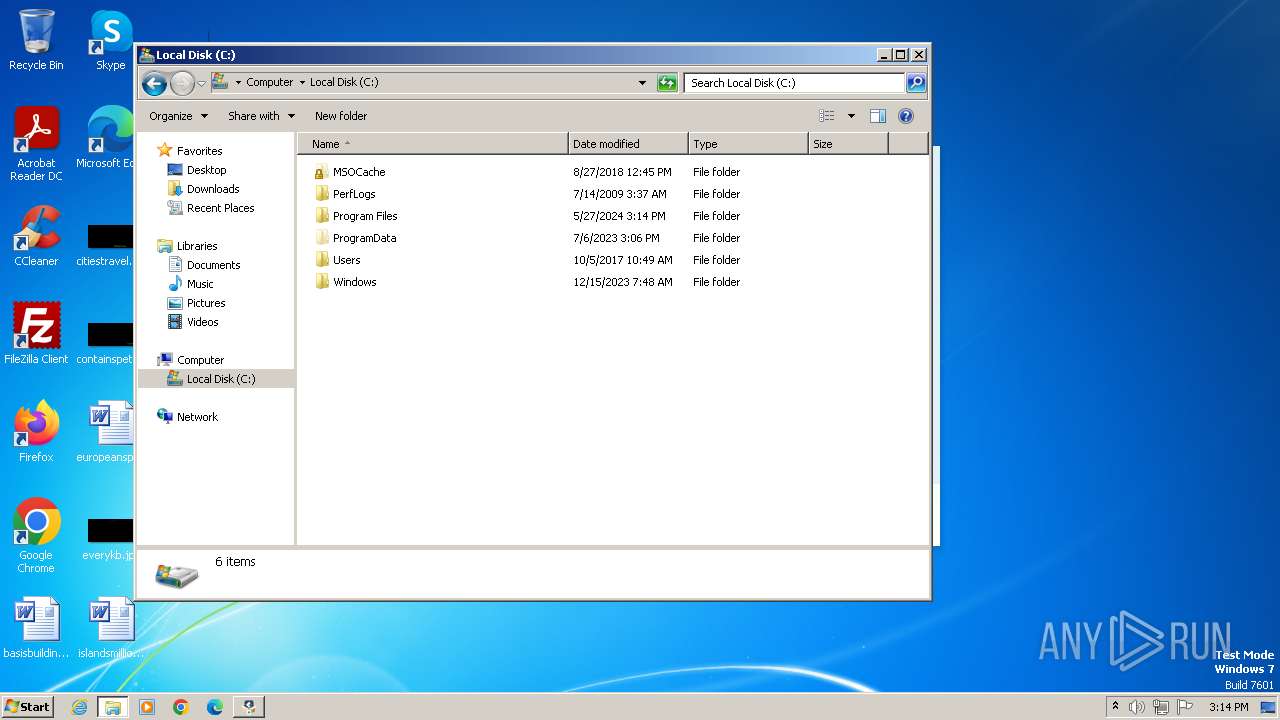Open Explorer Help question mark
Image resolution: width=1280 pixels, height=720 pixels.
pos(906,116)
